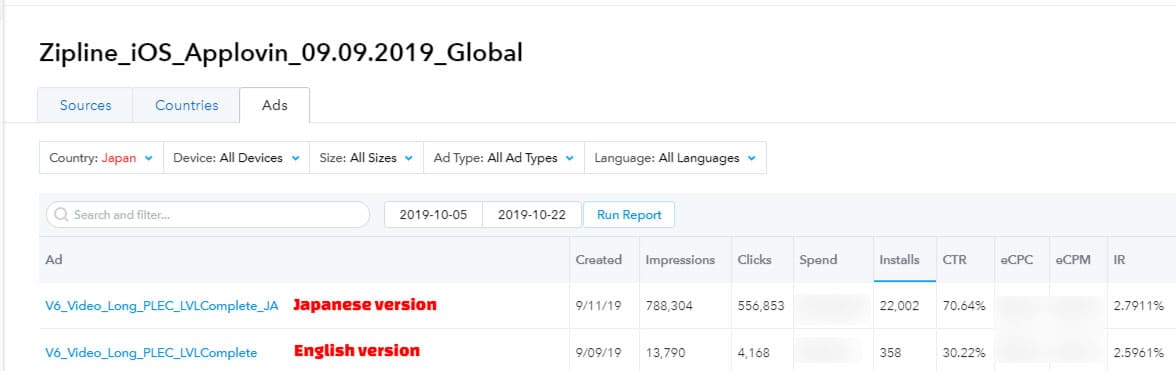Open the Size: All Sizes dropdown
This screenshot has width=1176, height=371.
pos(367,158)
